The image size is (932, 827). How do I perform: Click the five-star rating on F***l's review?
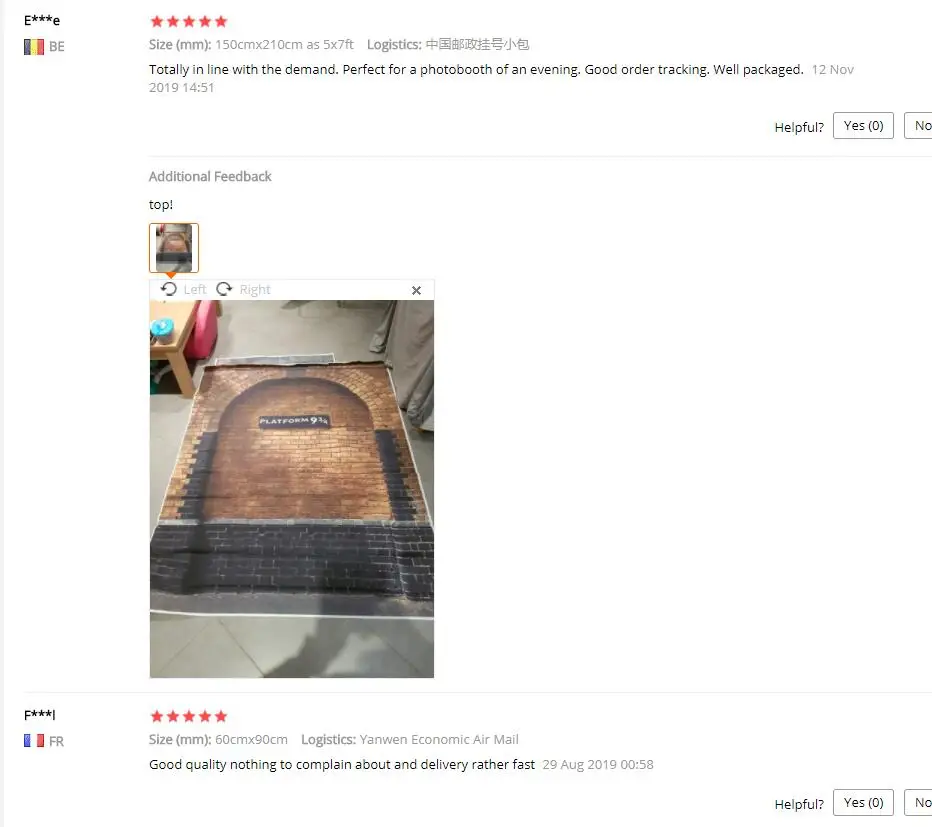click(189, 716)
